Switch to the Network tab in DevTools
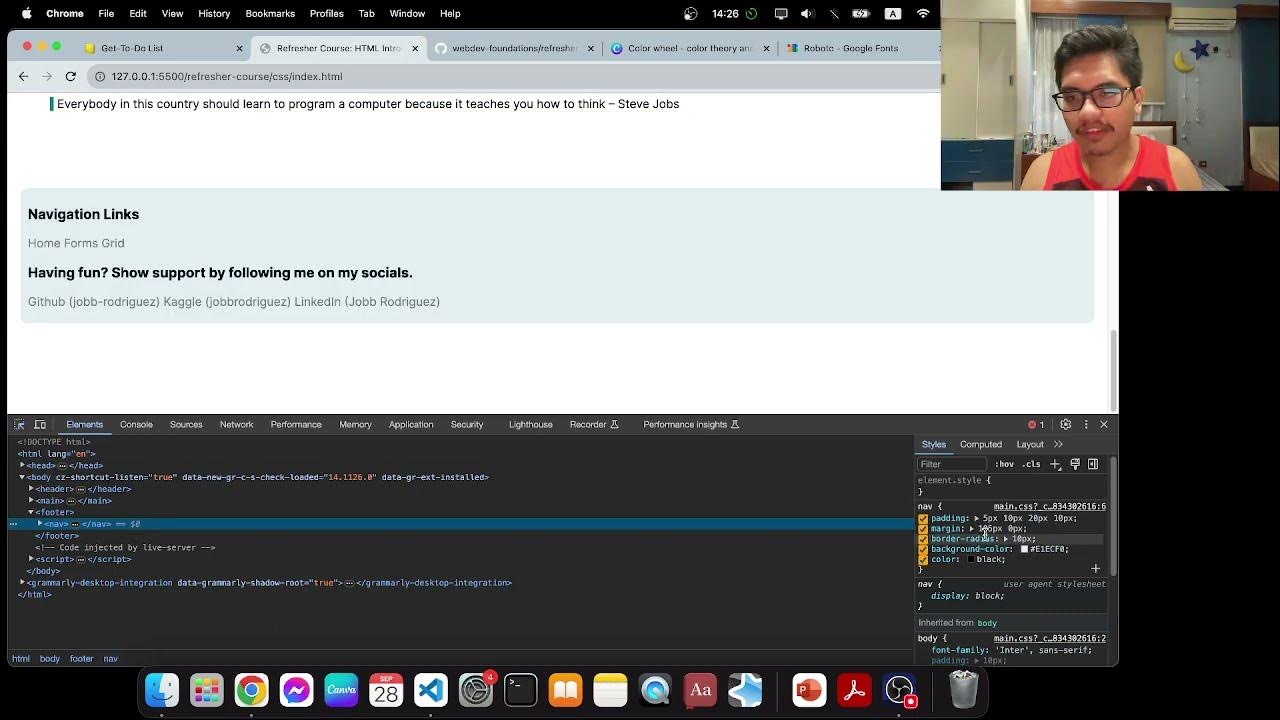The image size is (1280, 720). pos(237,425)
